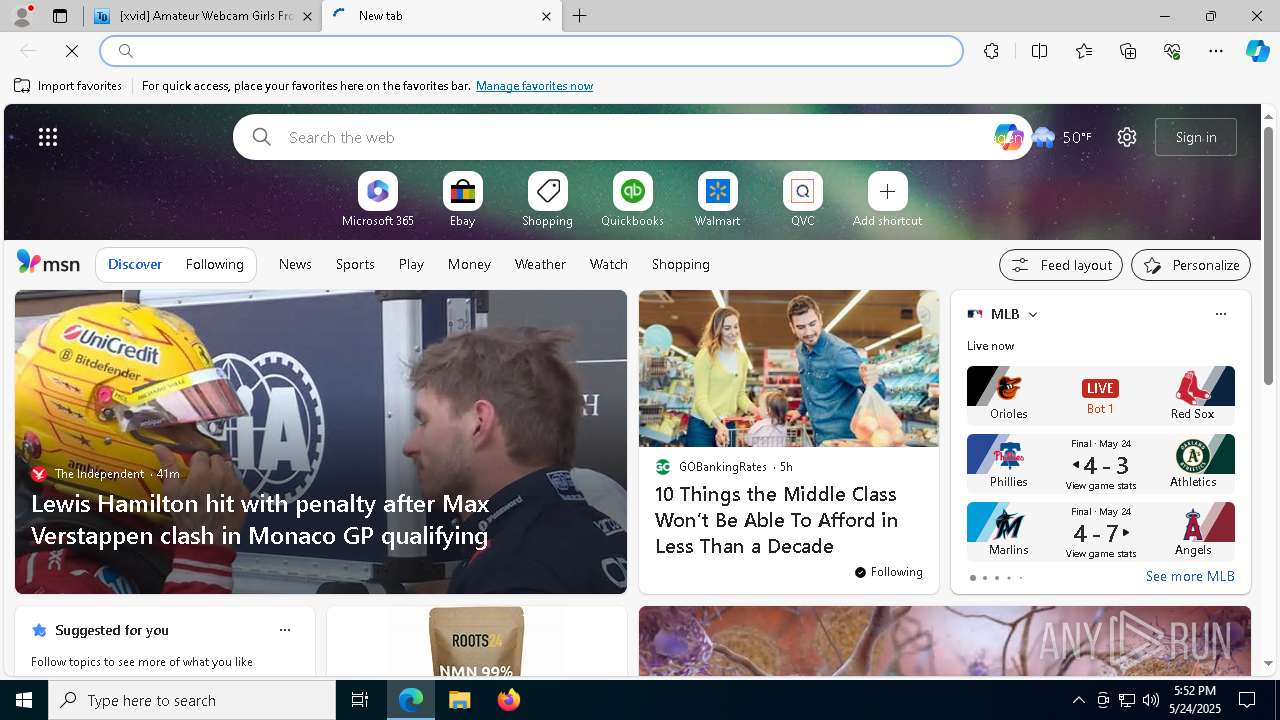This screenshot has height=720, width=1280.
Task: Click the browser address bar
Action: tap(531, 51)
